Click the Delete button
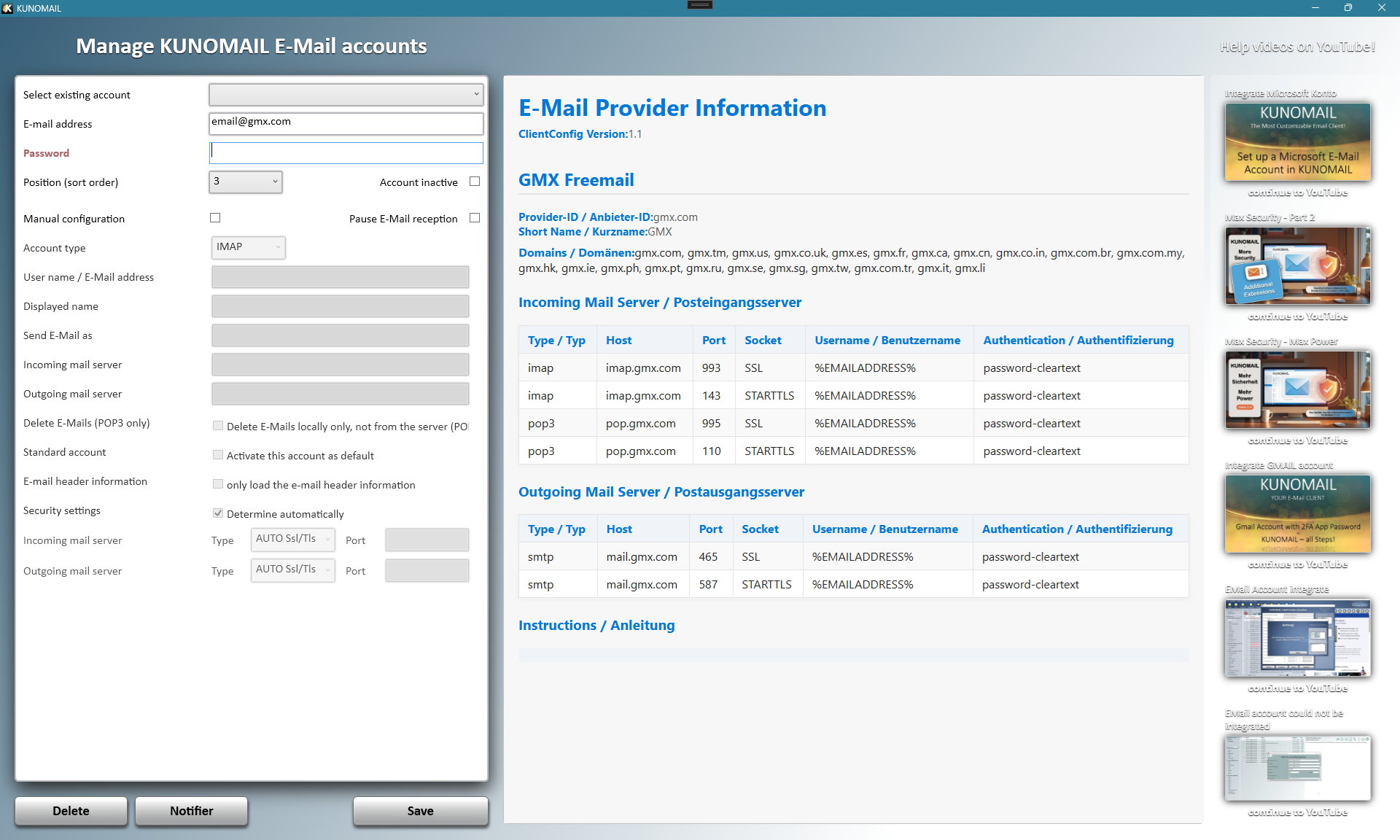Viewport: 1400px width, 840px height. [71, 811]
